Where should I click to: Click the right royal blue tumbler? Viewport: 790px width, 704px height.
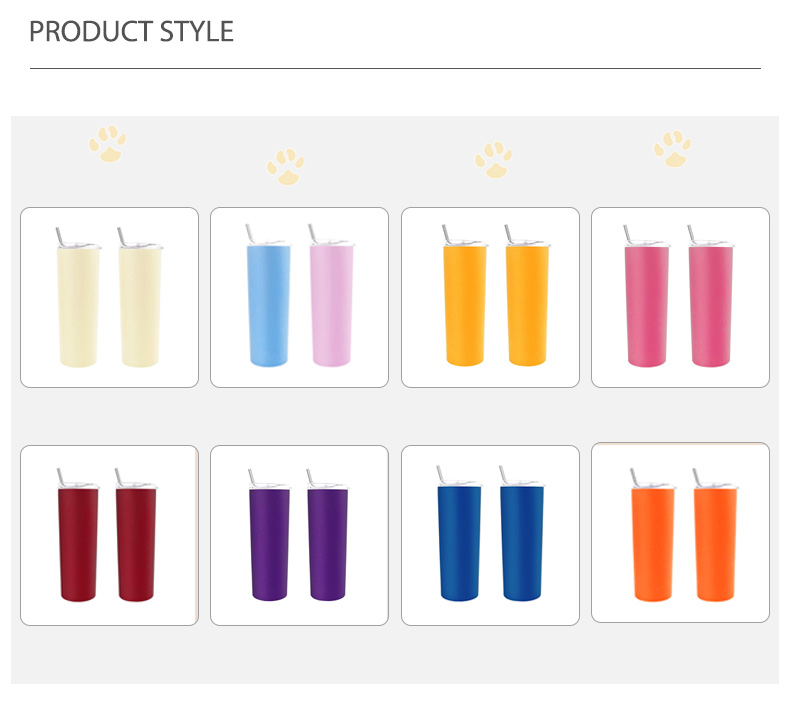pyautogui.click(x=522, y=534)
